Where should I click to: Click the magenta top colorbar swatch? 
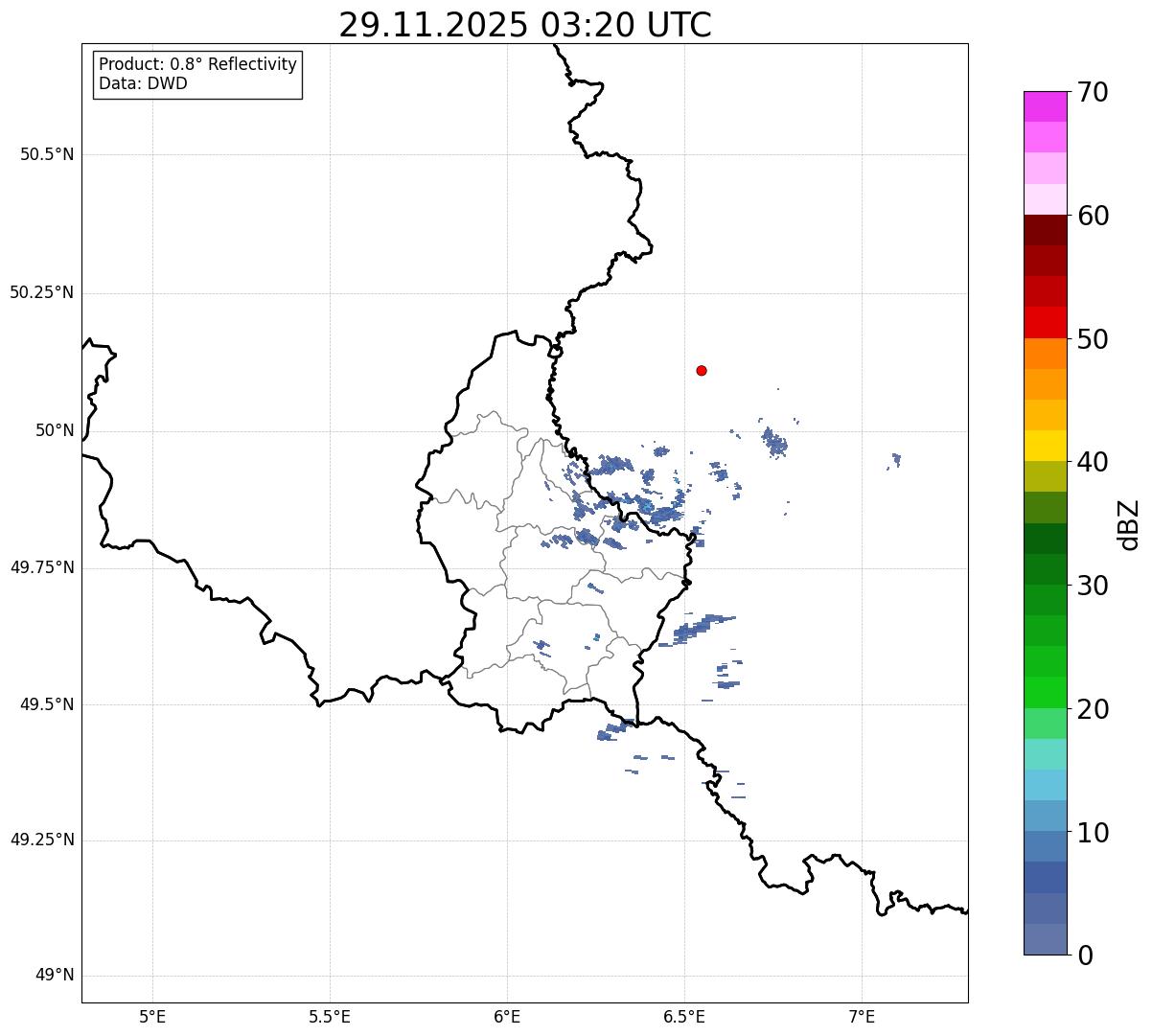[x=1045, y=106]
